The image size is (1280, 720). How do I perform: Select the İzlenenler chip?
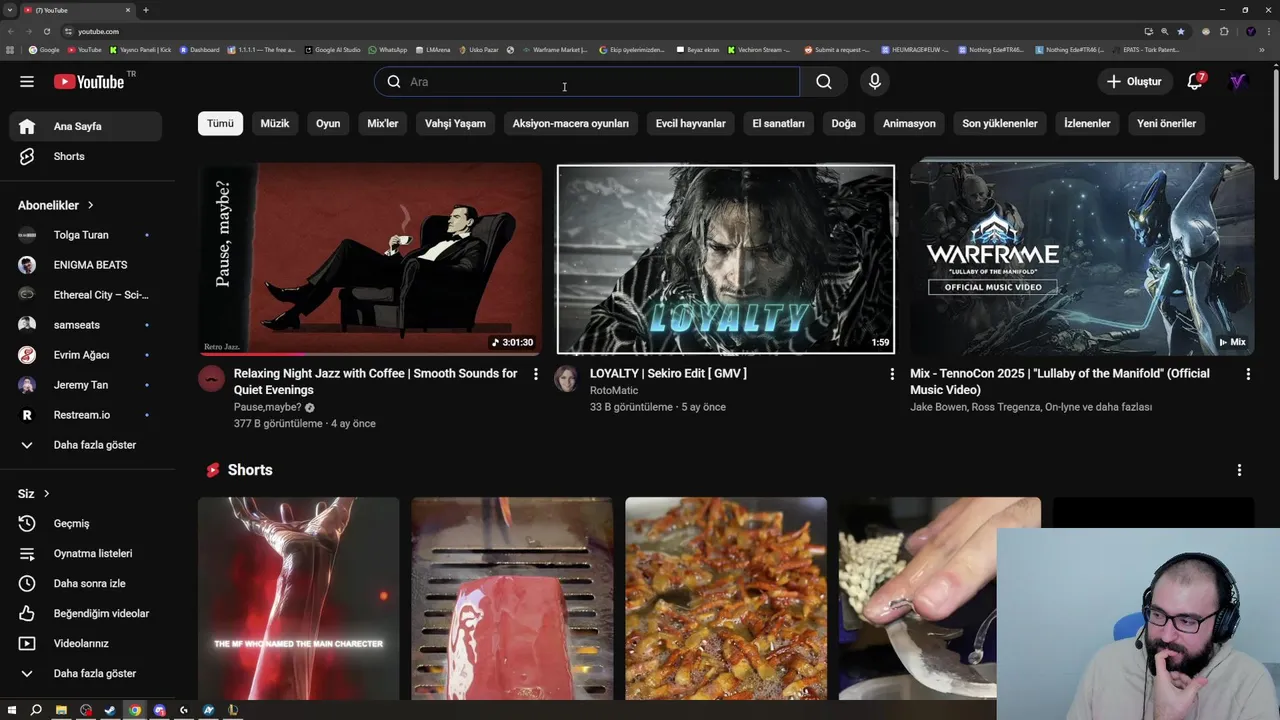point(1087,123)
